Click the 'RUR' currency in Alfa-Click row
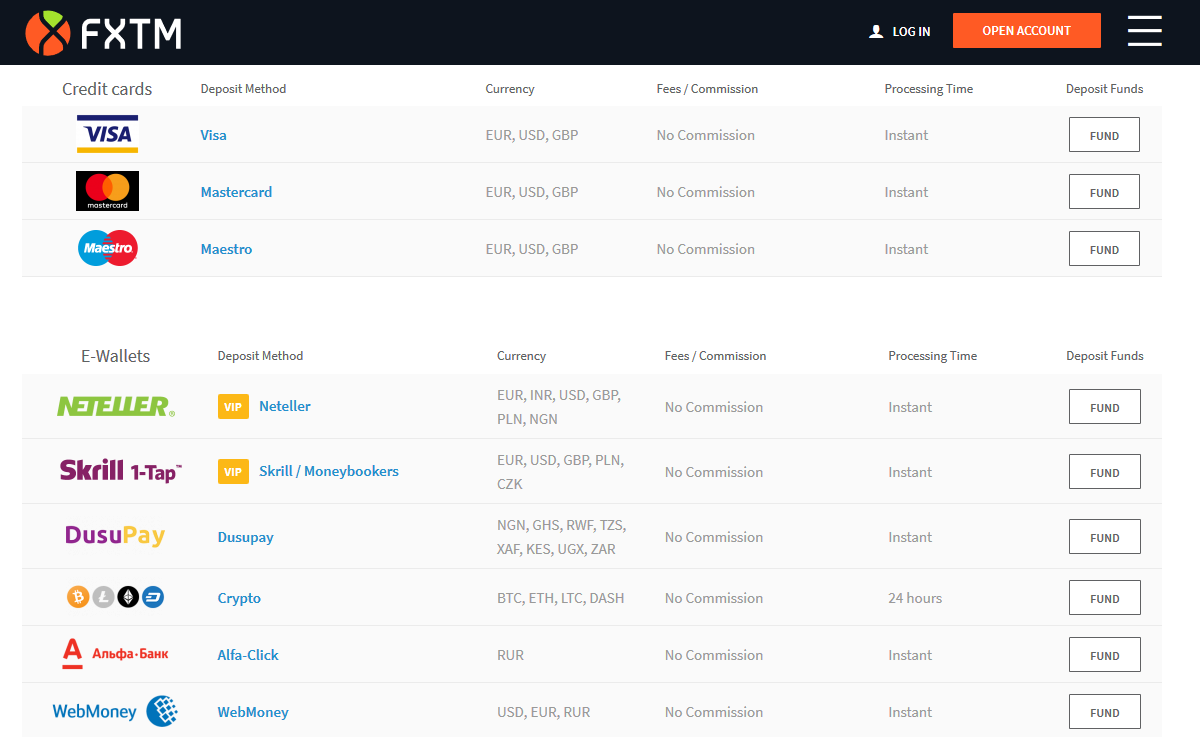This screenshot has height=737, width=1200. (510, 655)
